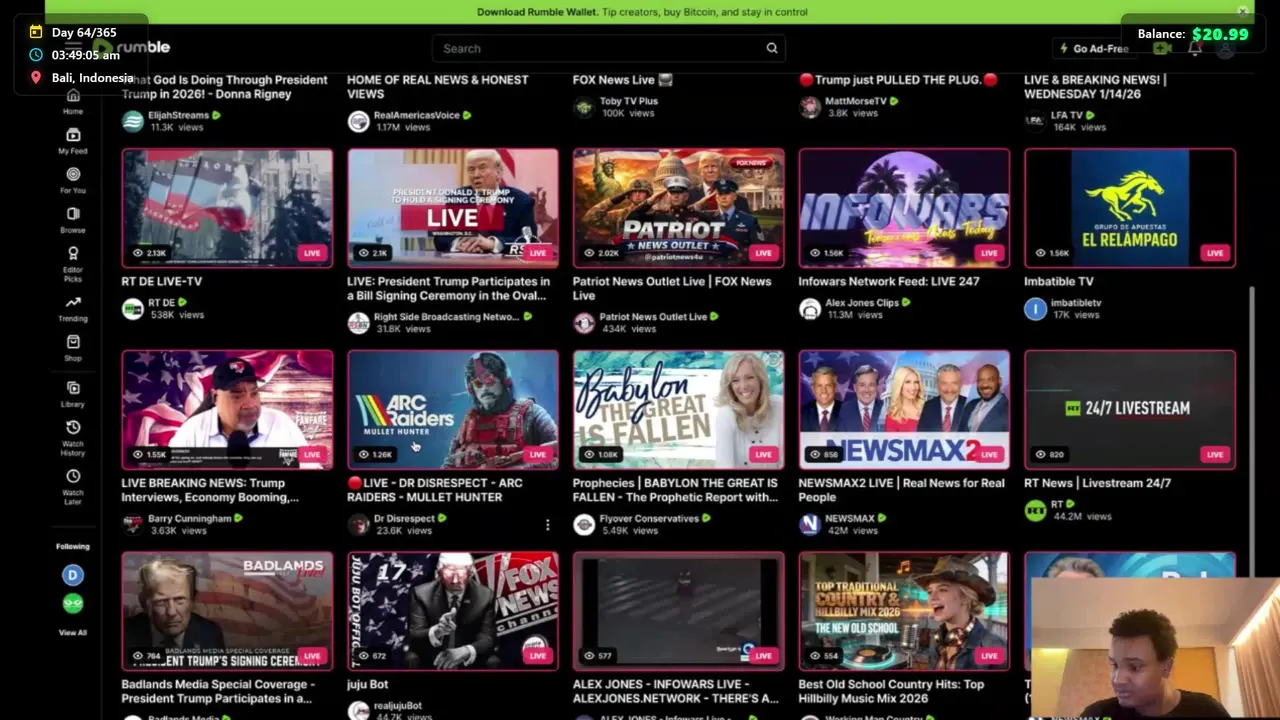Click Download Rumble Wallet banner link
1280x720 pixels.
[x=642, y=12]
